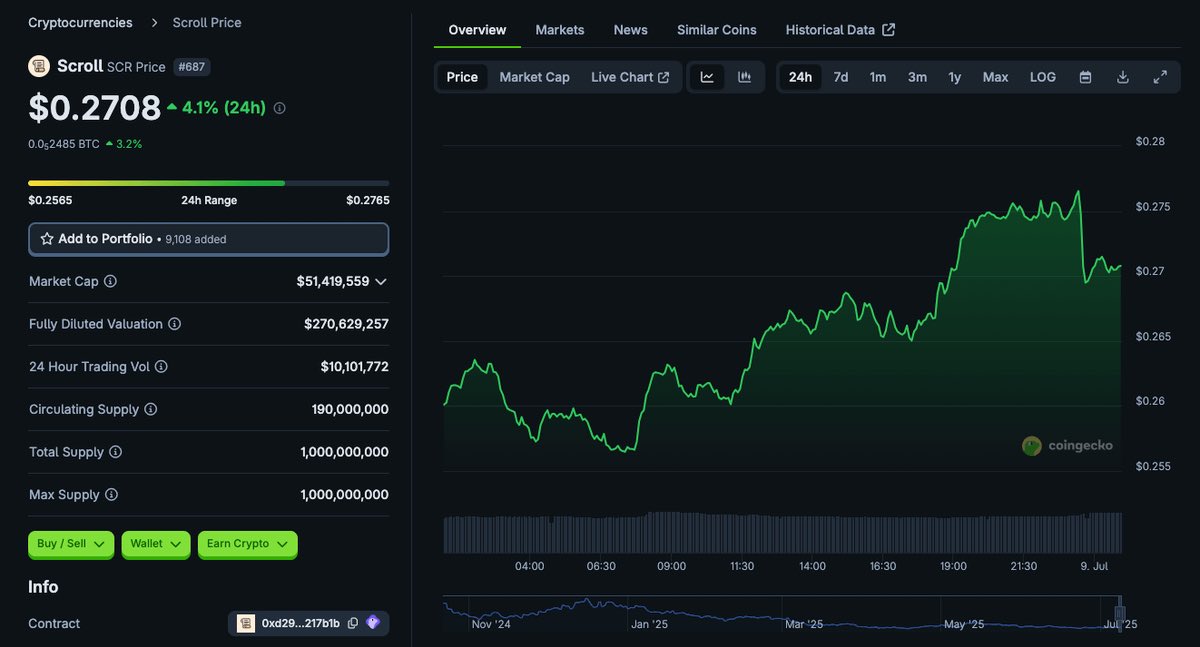Open the Overview tab
Image resolution: width=1200 pixels, height=647 pixels.
coord(477,30)
